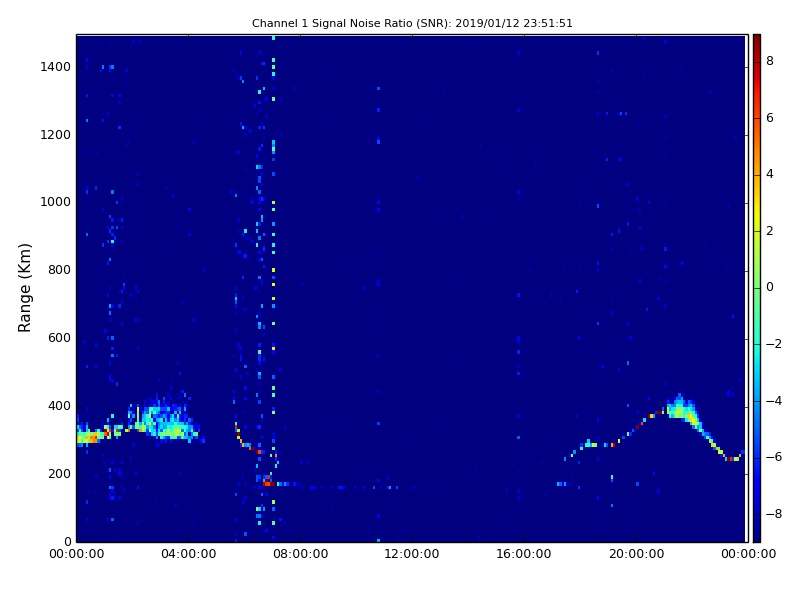800x600 pixels.
Task: Click the colorbar value −2 label
Action: coord(773,344)
